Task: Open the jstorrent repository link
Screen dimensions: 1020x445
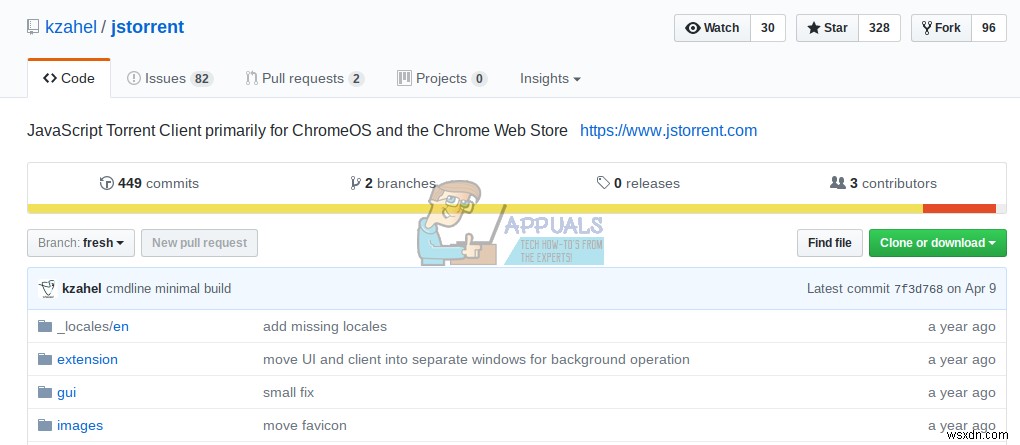Action: click(x=148, y=27)
